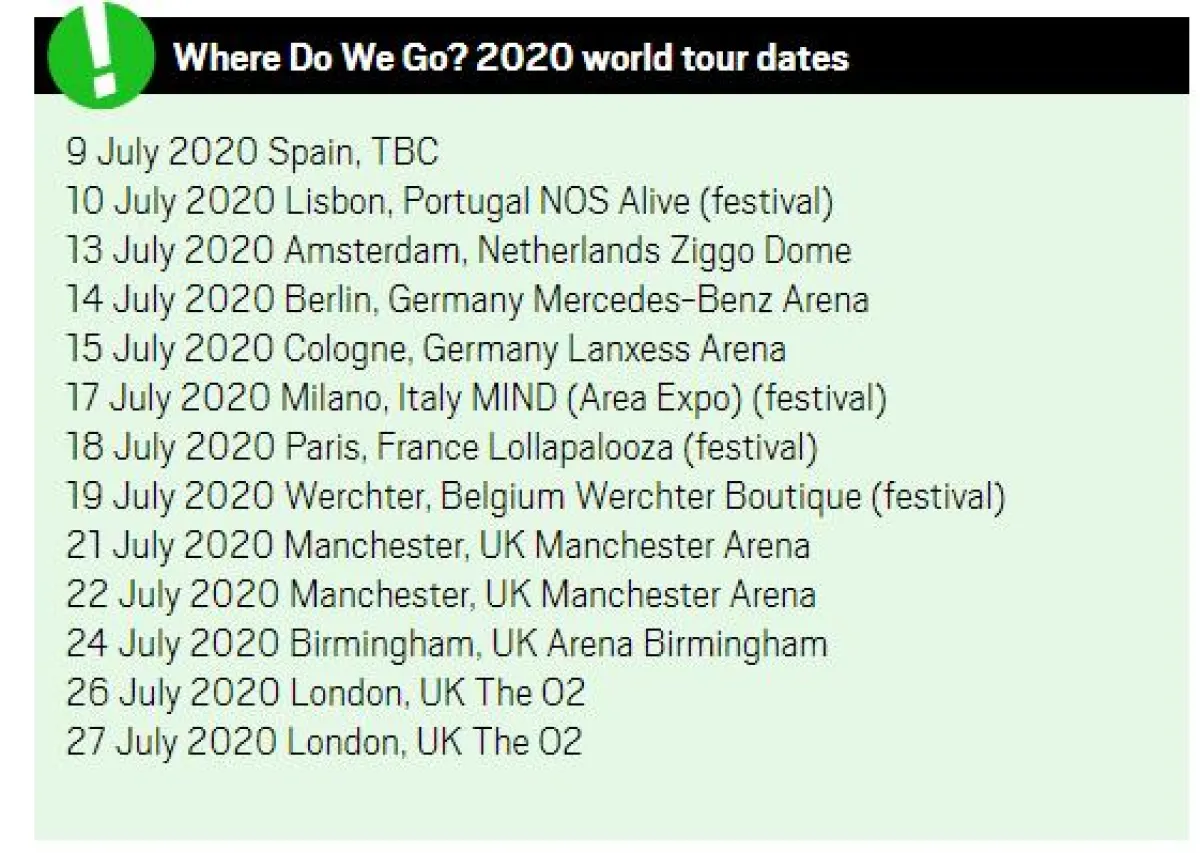Image resolution: width=1200 pixels, height=853 pixels.
Task: Select the 21 July Manchester Arena date
Action: point(437,545)
